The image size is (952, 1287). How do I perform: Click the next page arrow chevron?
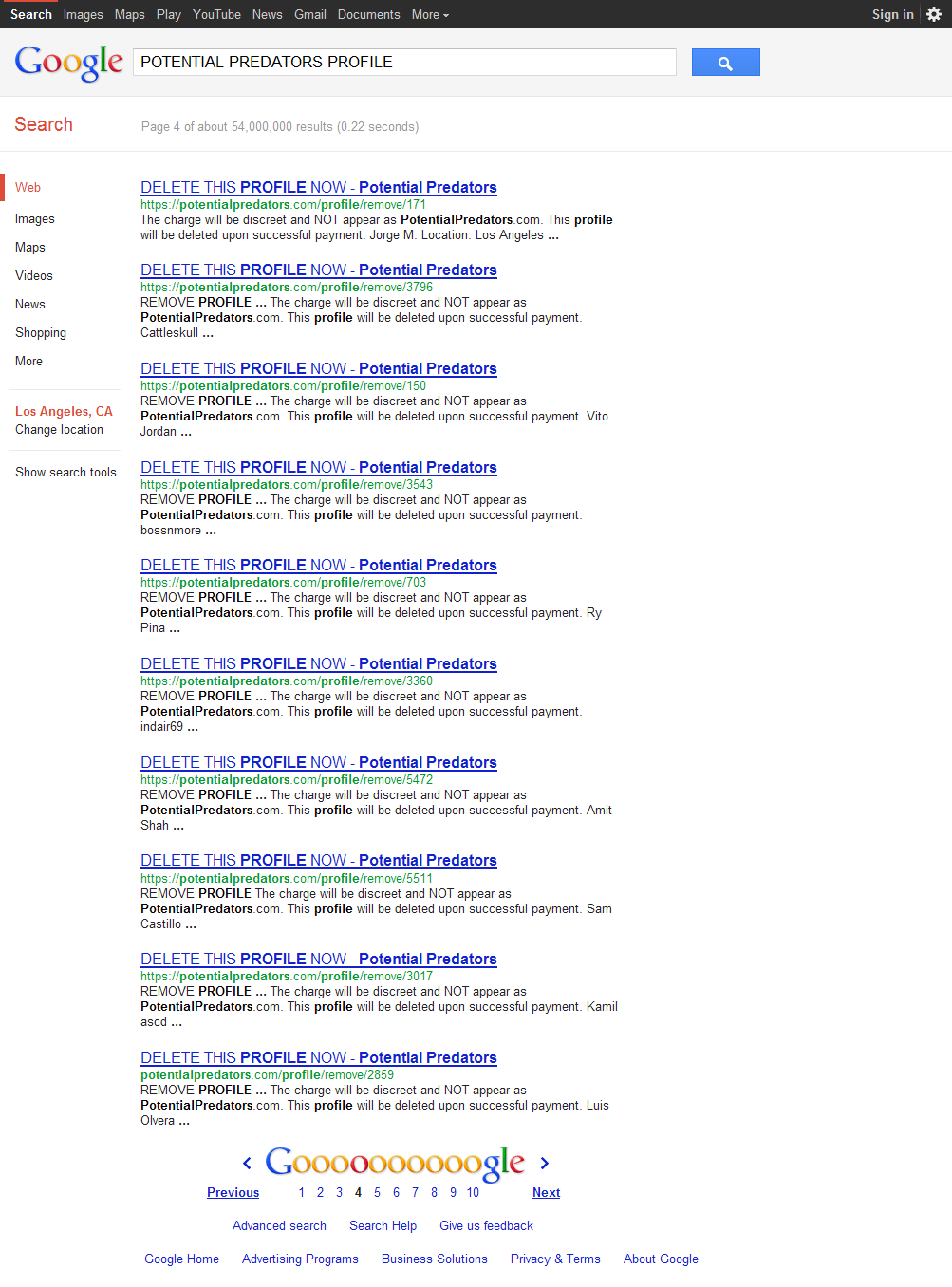[x=545, y=1163]
